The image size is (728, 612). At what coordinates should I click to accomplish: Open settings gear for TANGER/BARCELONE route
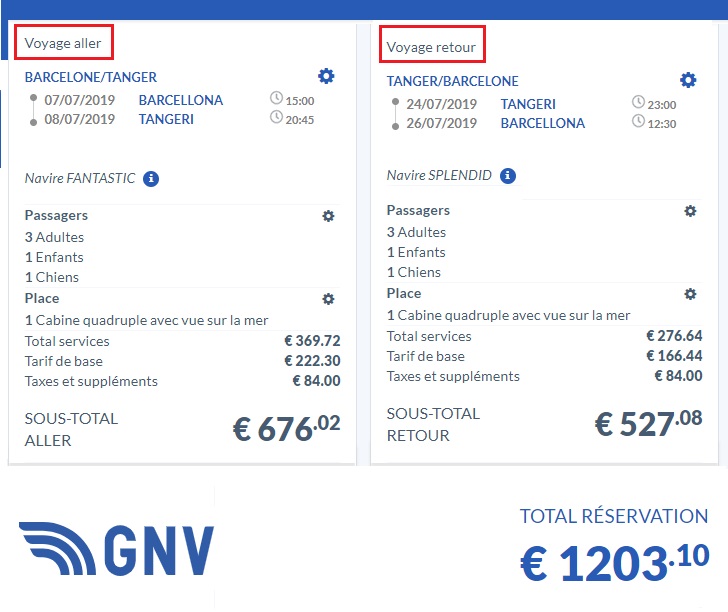(x=688, y=80)
